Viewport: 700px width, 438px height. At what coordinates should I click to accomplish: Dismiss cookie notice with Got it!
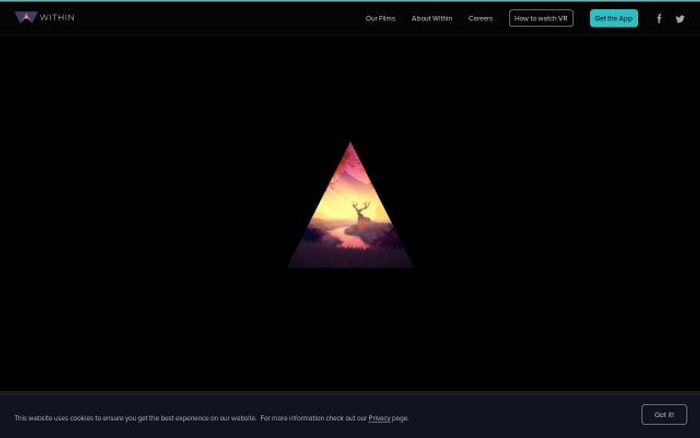pyautogui.click(x=664, y=414)
